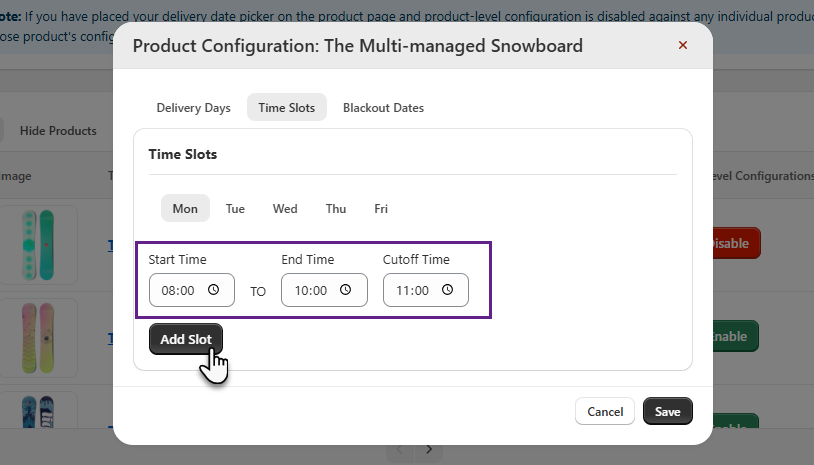The image size is (814, 465).
Task: Close the Product Configuration dialog with X
Action: (683, 45)
